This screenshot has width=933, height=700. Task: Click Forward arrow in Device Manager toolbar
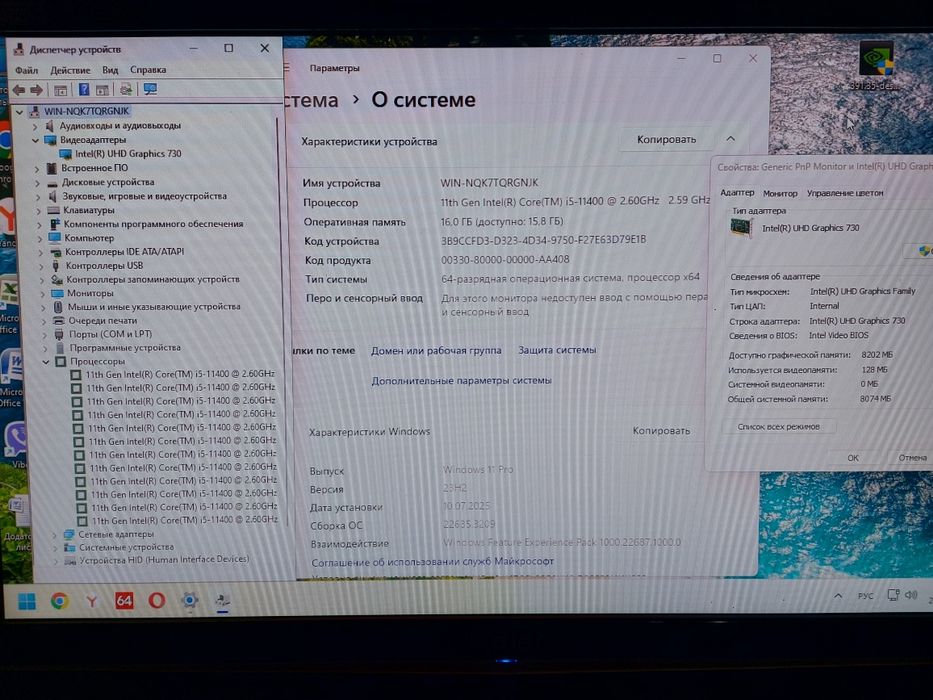(36, 90)
